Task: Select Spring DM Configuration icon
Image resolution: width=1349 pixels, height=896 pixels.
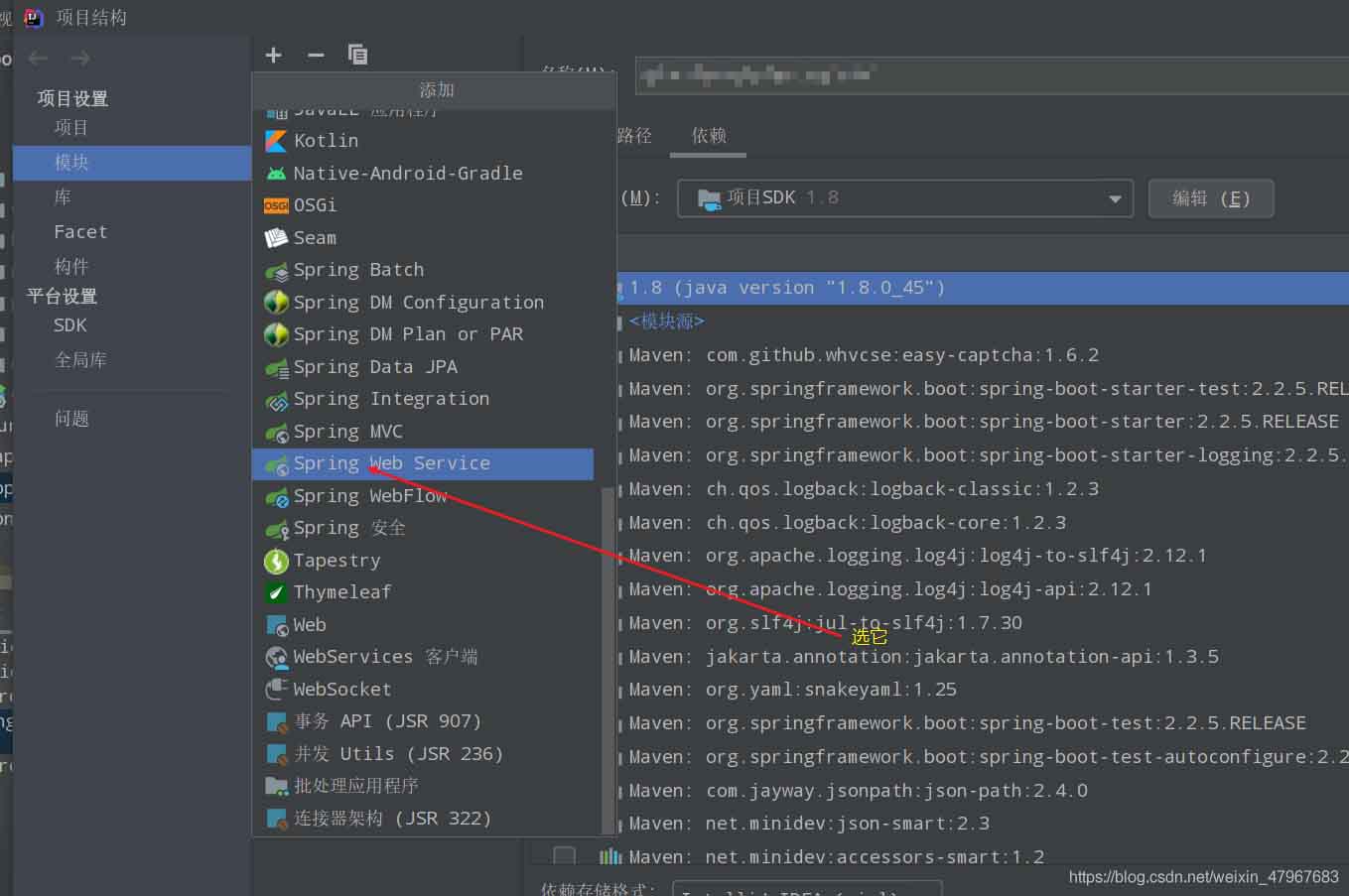Action: pyautogui.click(x=276, y=303)
